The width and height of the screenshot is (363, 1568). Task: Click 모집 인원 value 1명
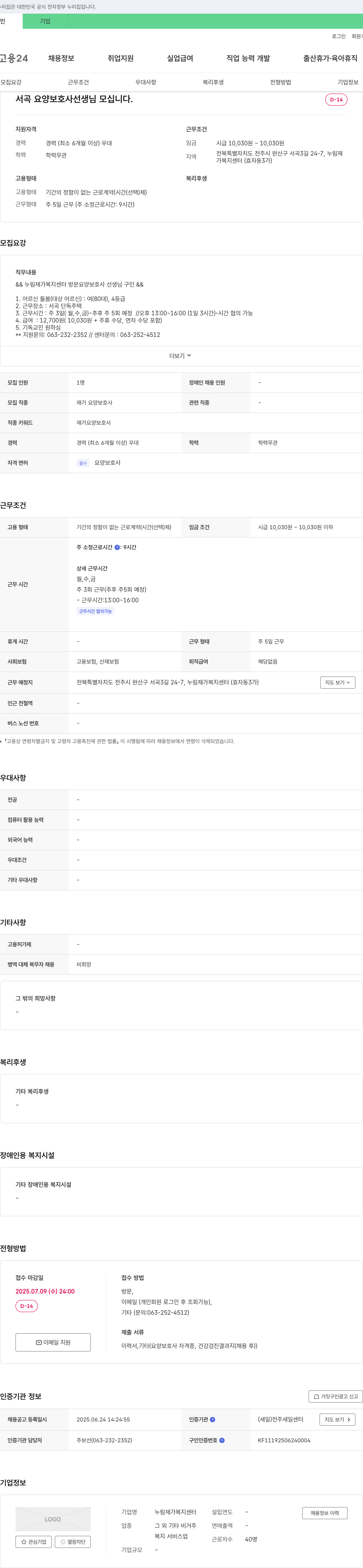(80, 382)
